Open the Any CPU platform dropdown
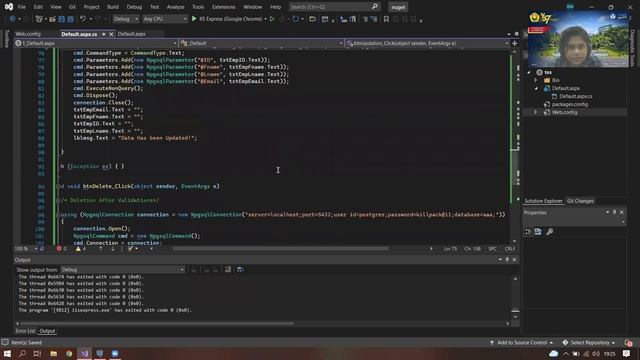The width and height of the screenshot is (640, 360). 164,19
